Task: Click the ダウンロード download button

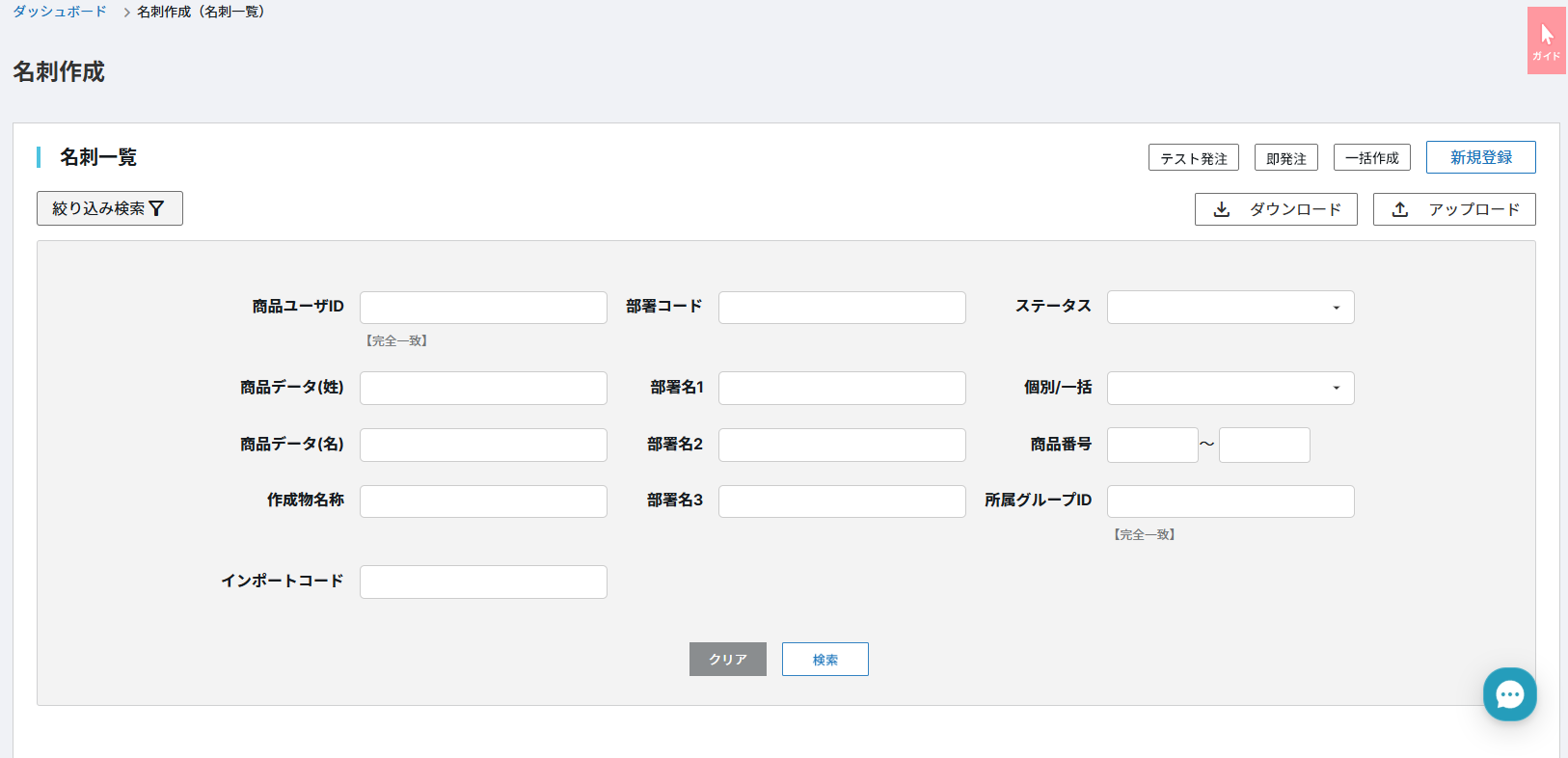Action: point(1276,209)
